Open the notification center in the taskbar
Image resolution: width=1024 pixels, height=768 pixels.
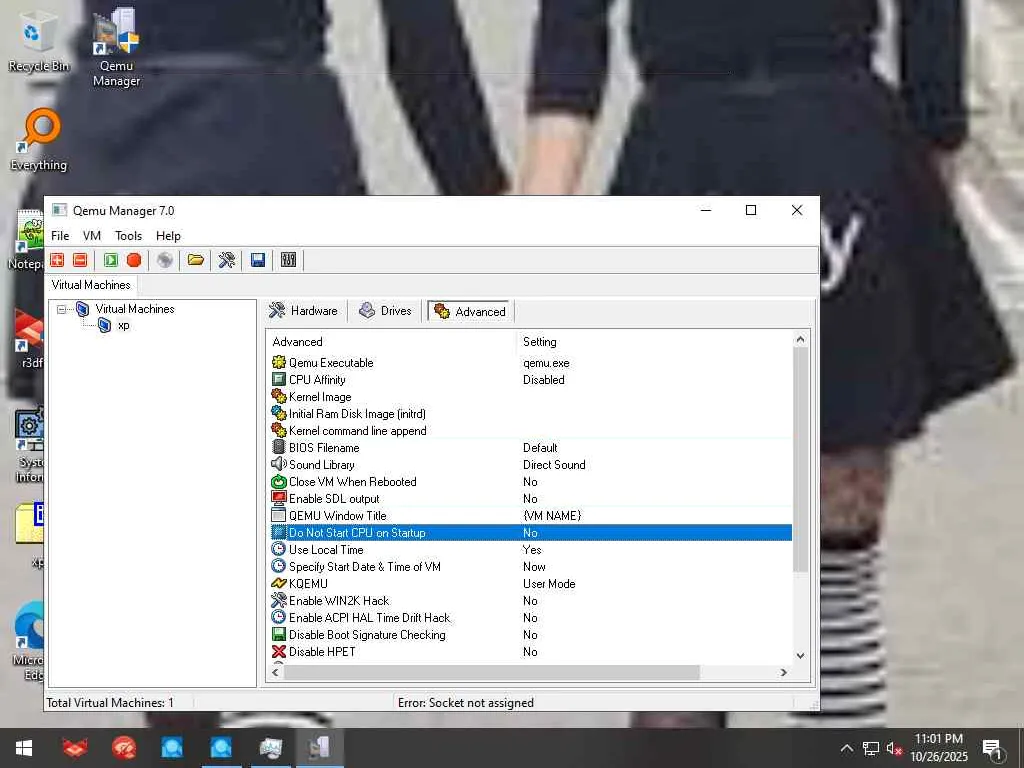click(x=993, y=749)
